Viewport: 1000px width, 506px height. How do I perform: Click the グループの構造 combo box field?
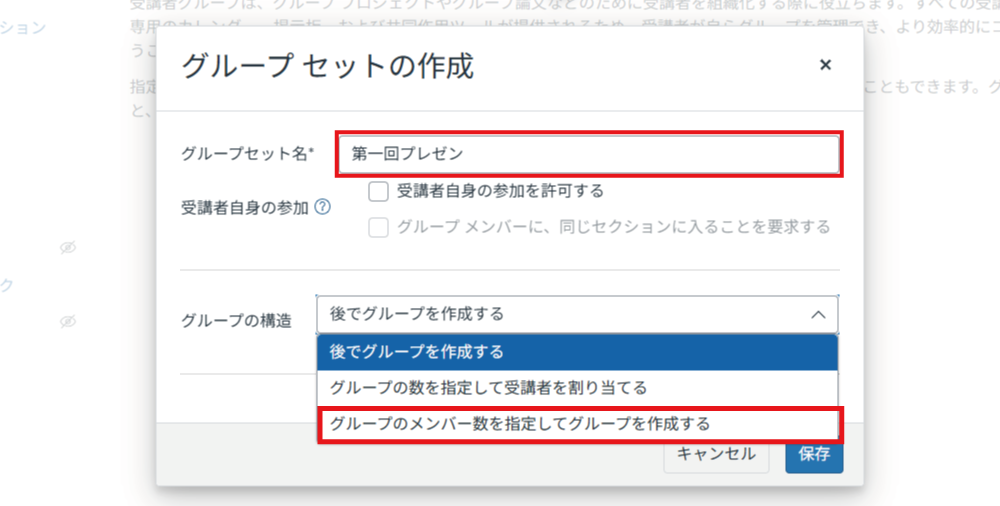pos(560,314)
